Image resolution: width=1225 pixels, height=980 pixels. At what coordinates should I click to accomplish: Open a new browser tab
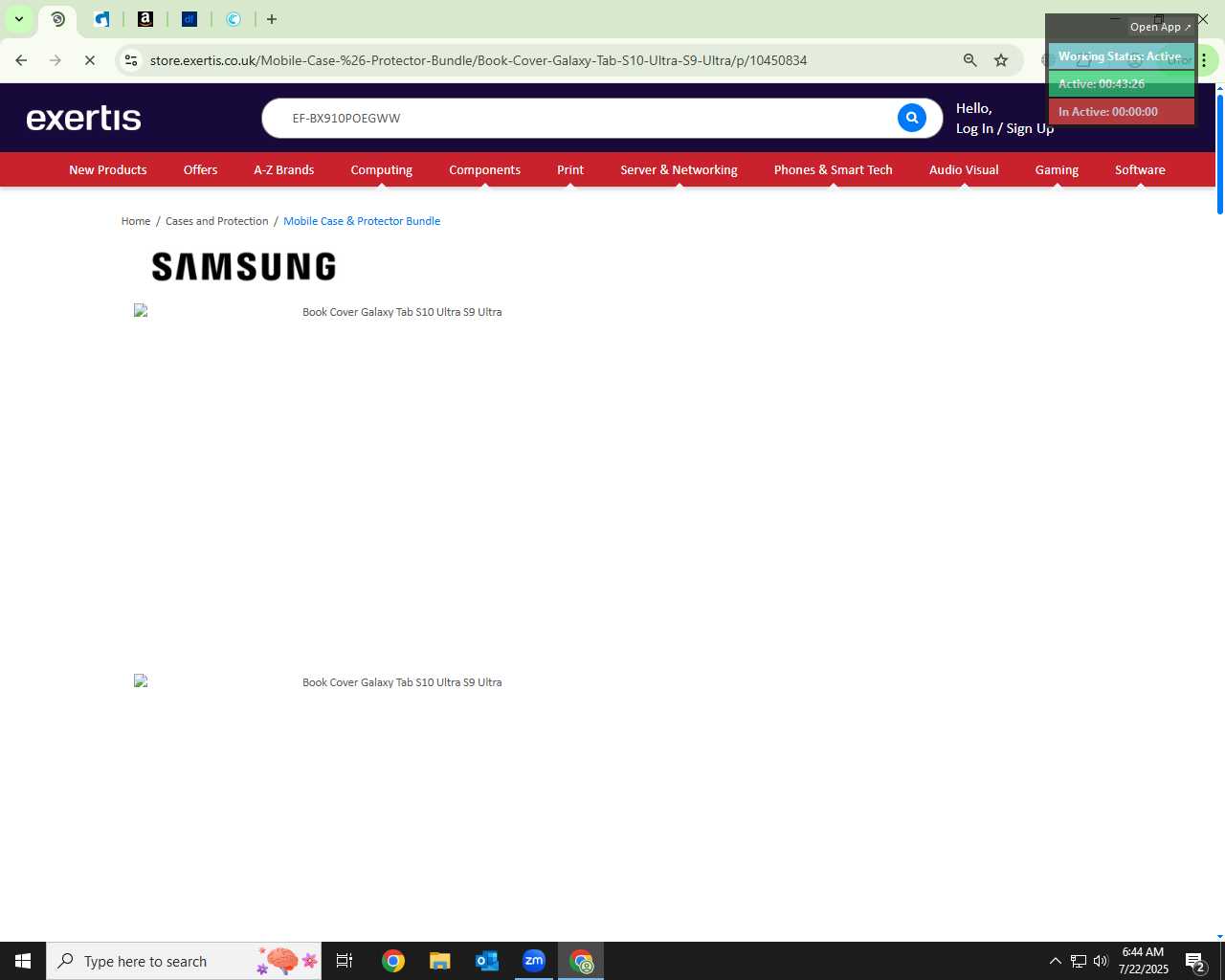[x=272, y=19]
